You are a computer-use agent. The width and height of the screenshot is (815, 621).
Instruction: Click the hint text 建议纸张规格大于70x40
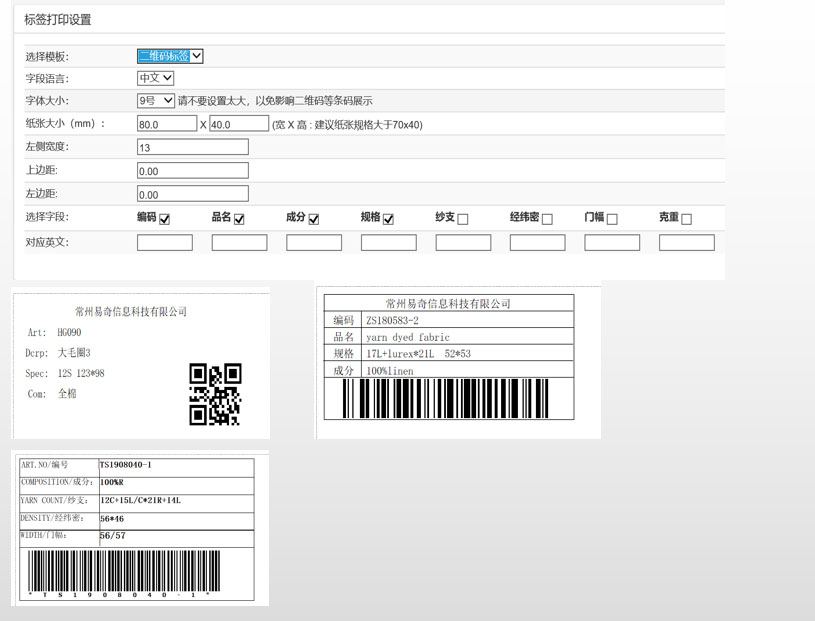coord(347,125)
